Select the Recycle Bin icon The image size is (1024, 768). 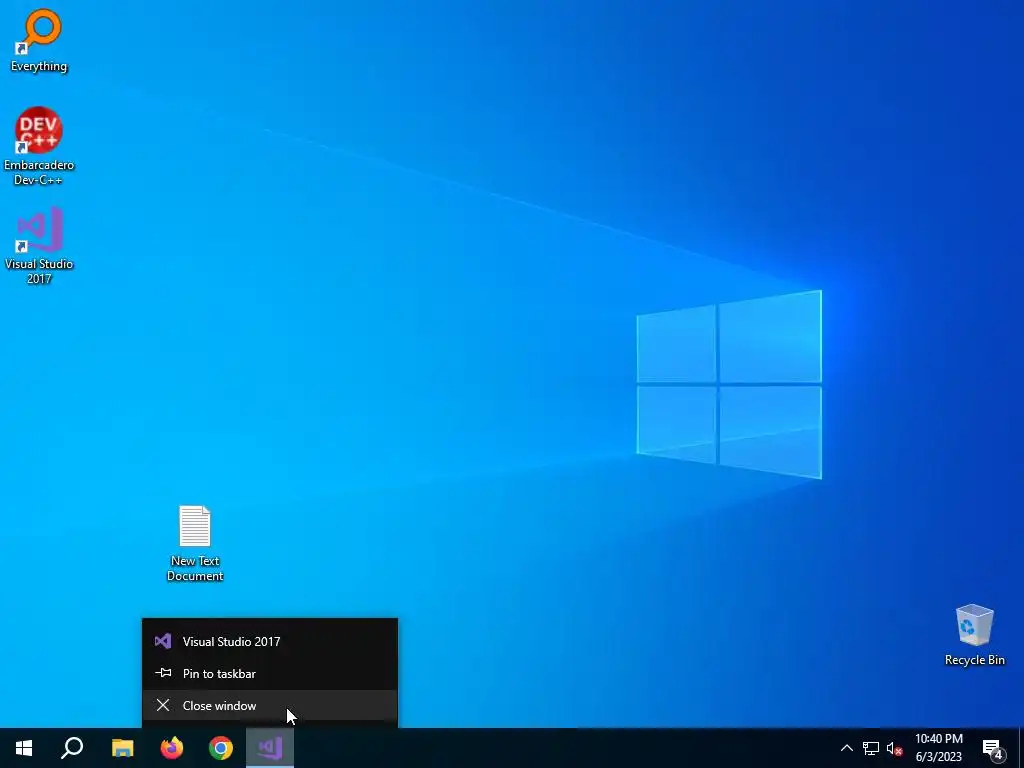974,635
